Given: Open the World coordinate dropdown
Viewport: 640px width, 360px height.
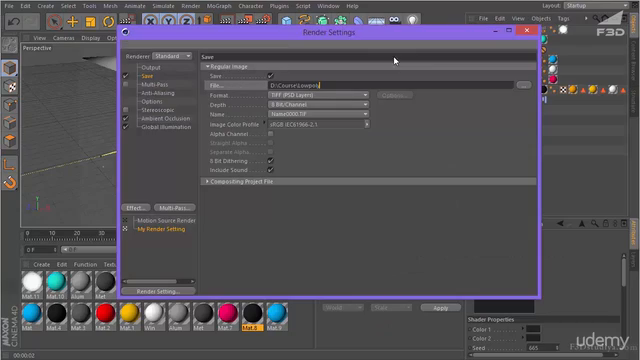Looking at the screenshot, I should 343,308.
